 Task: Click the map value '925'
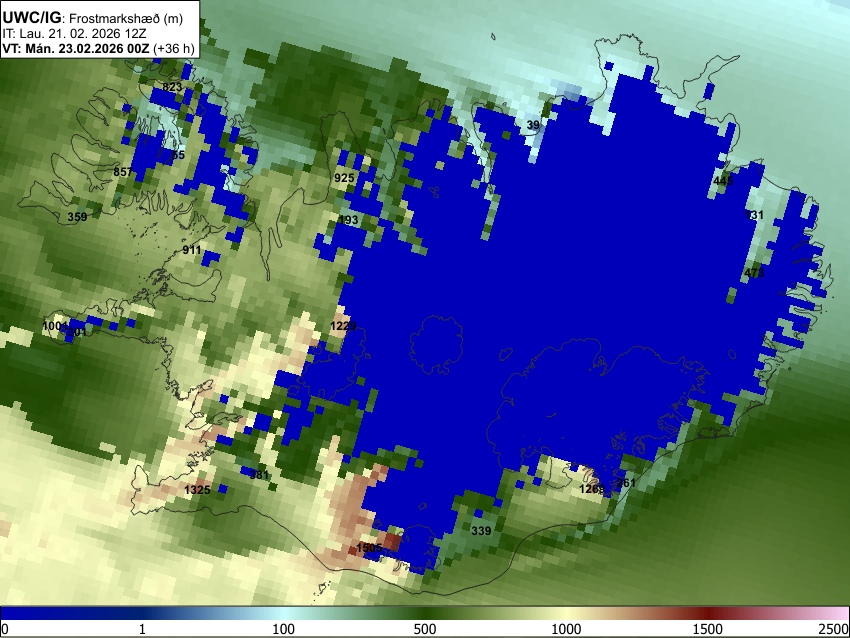344,178
